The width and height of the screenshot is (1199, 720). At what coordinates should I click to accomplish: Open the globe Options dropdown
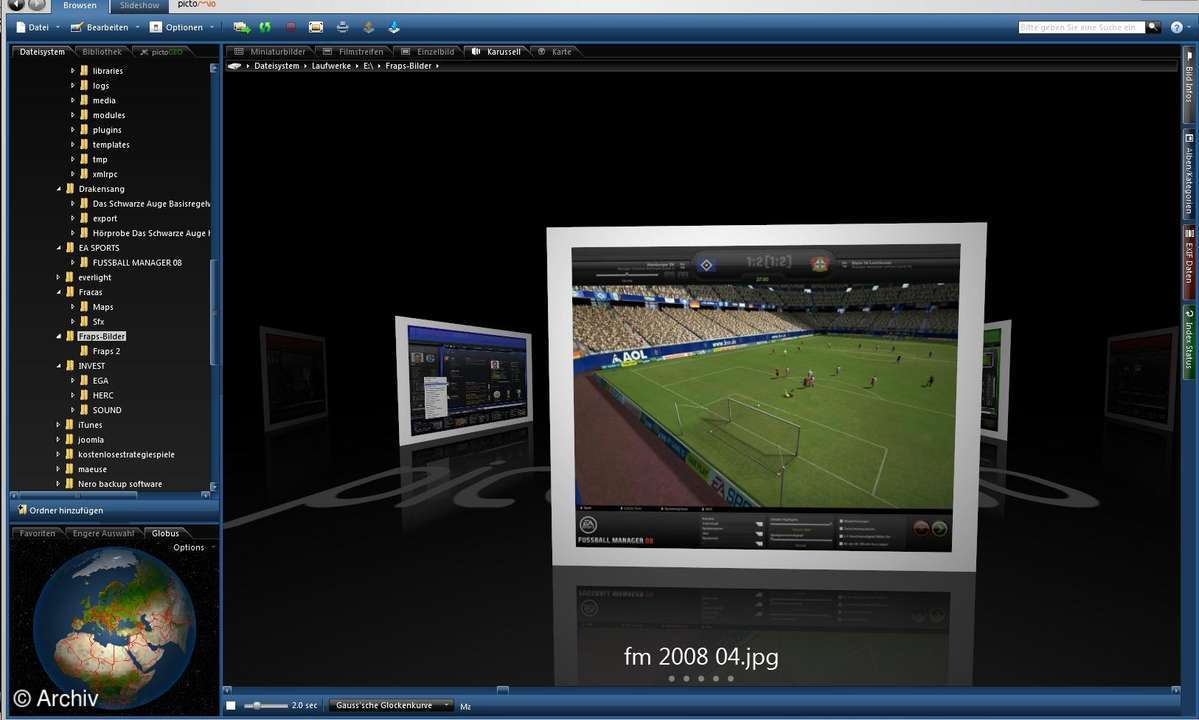194,547
